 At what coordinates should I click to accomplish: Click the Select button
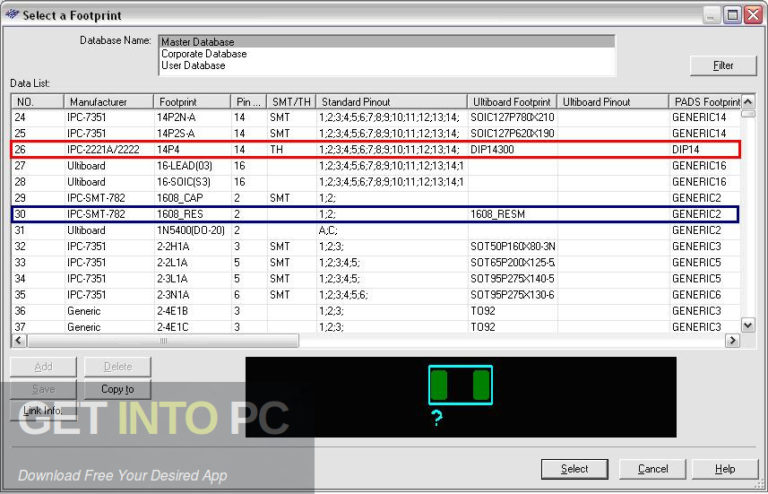point(575,469)
